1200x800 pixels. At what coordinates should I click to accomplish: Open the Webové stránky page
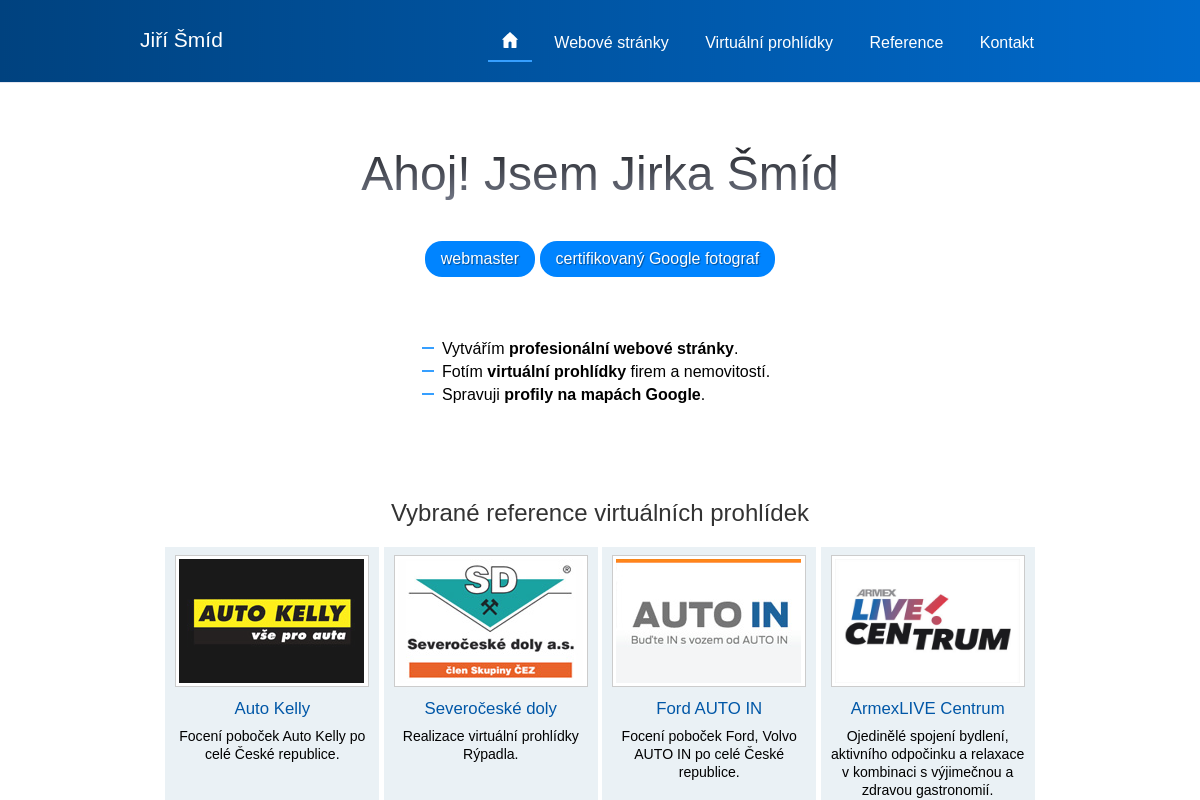pos(611,42)
